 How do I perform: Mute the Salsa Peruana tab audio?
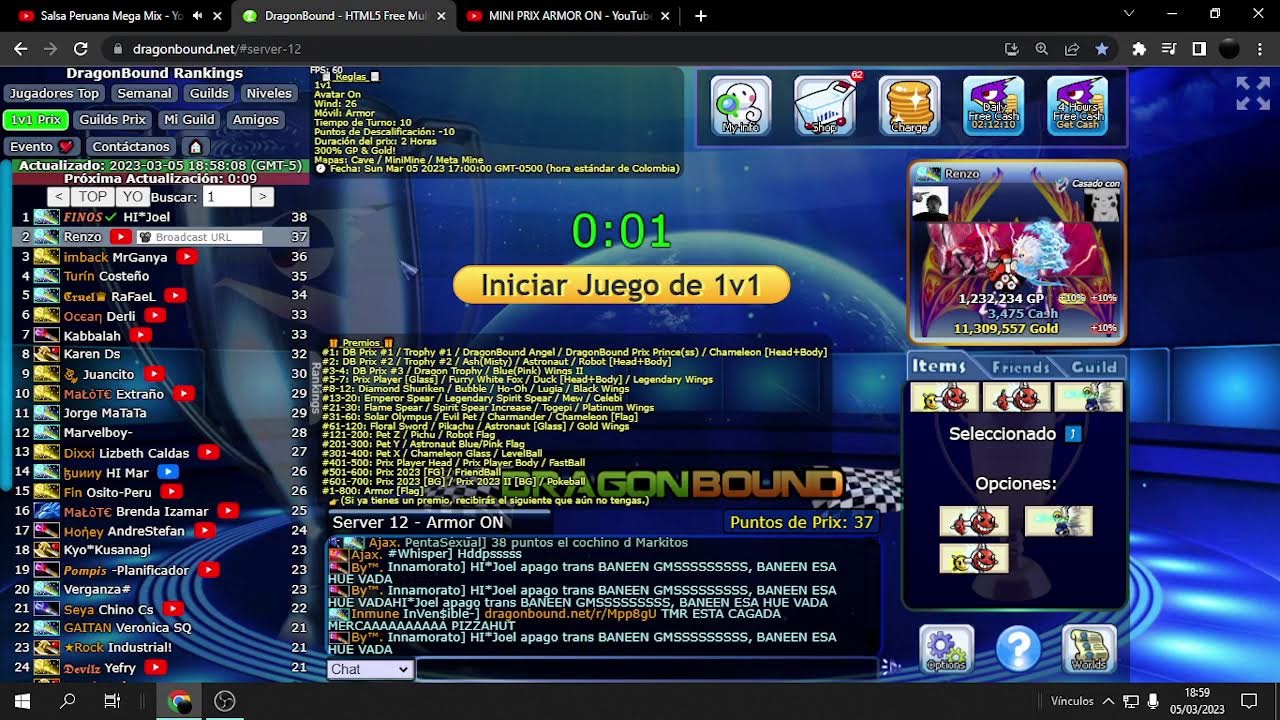click(197, 16)
